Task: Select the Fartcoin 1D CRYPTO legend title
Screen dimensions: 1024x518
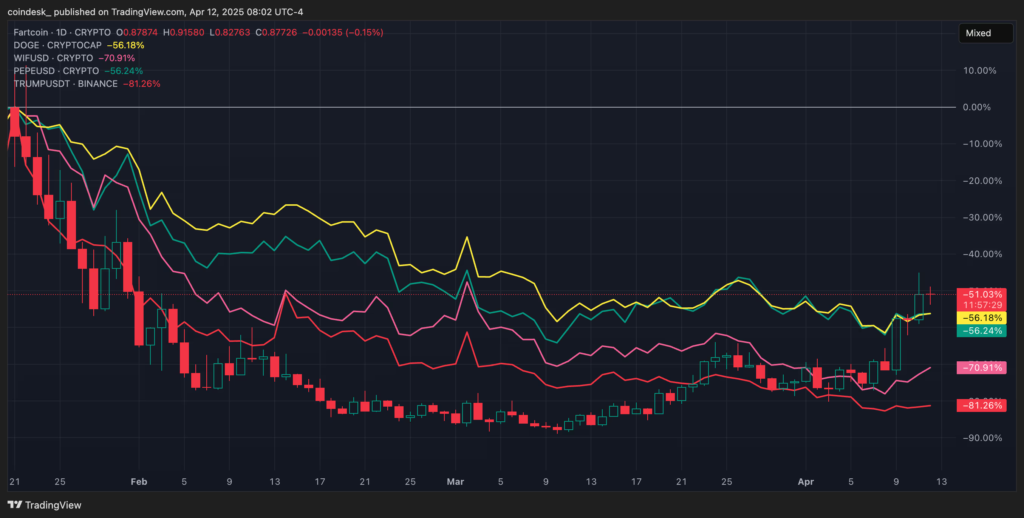Action: (70, 33)
